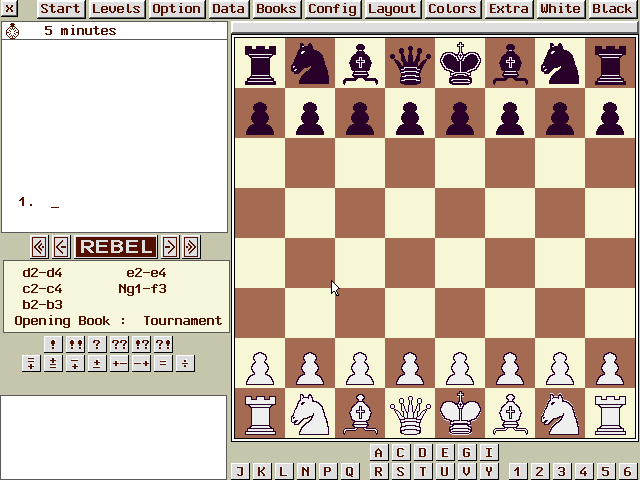640x480 pixels.
Task: Click the E shortcut key button
Action: coord(444,453)
